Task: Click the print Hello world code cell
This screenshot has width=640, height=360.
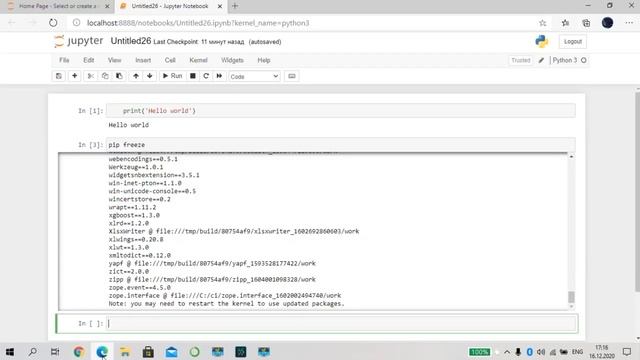Action: point(341,111)
